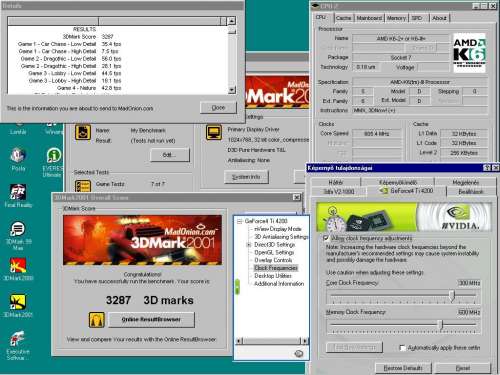Click scroll up arrow in Details list
The width and height of the screenshot is (500, 375).
pos(232,21)
